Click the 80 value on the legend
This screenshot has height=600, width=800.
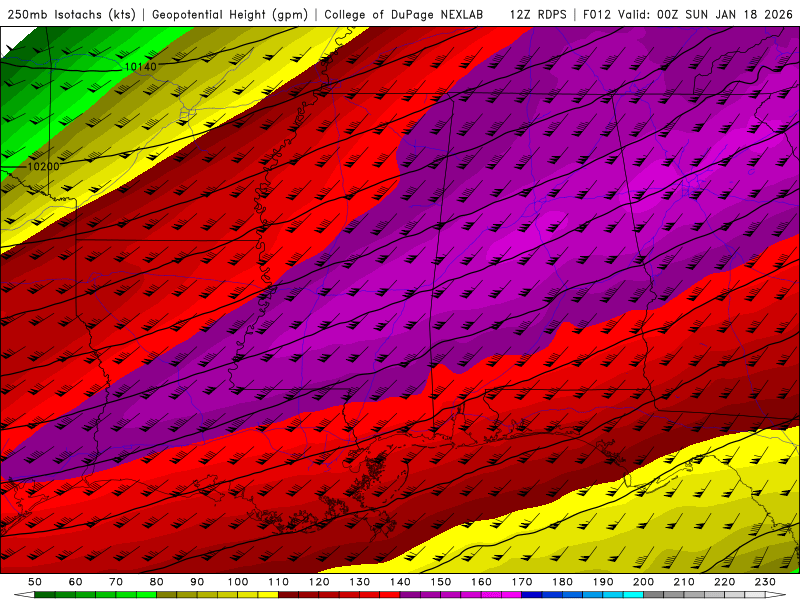tap(157, 582)
